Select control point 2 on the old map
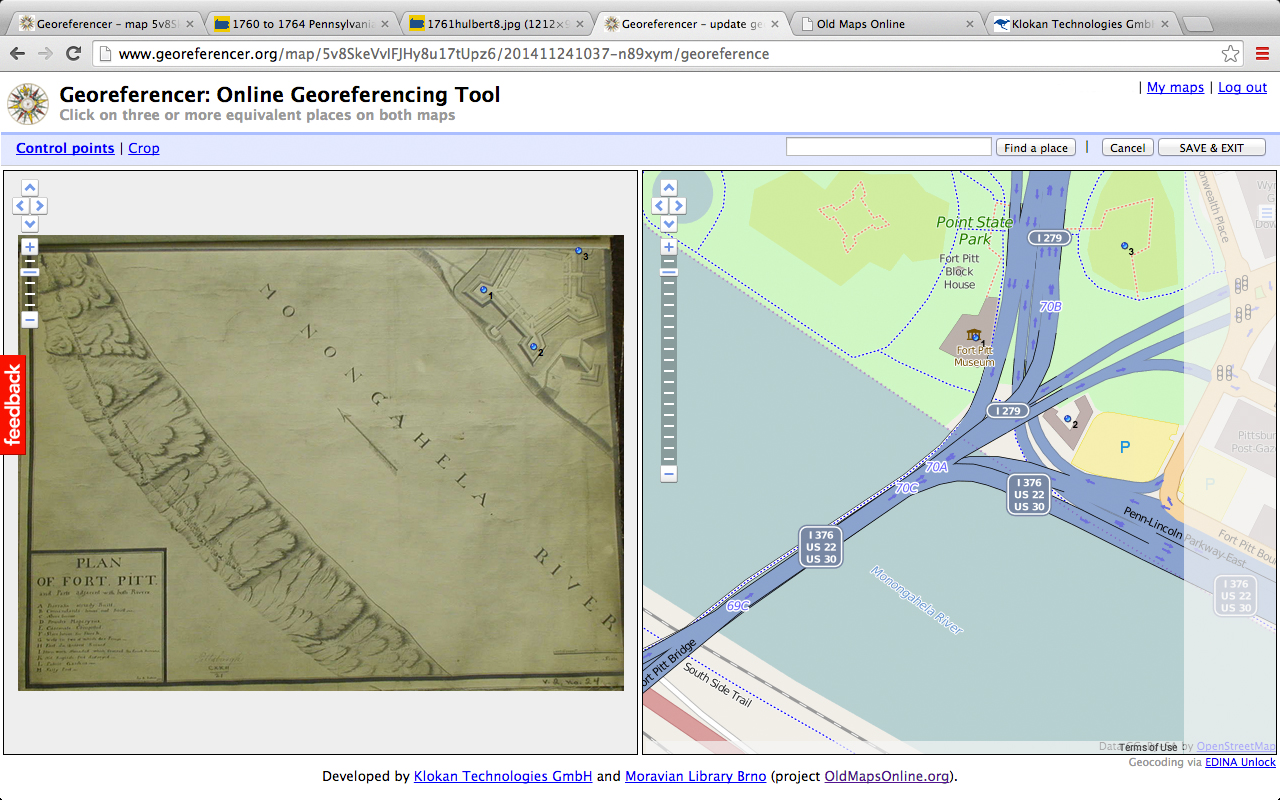Screen dimensions: 1280x800 (534, 346)
